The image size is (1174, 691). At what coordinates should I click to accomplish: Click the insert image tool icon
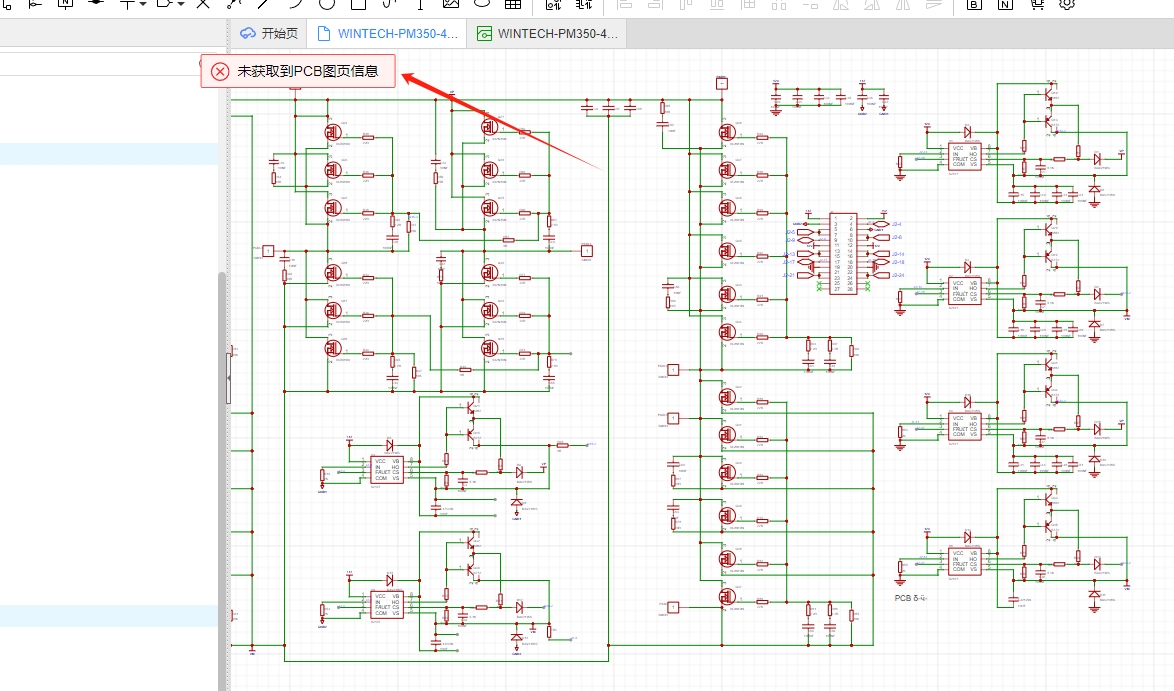click(450, 4)
